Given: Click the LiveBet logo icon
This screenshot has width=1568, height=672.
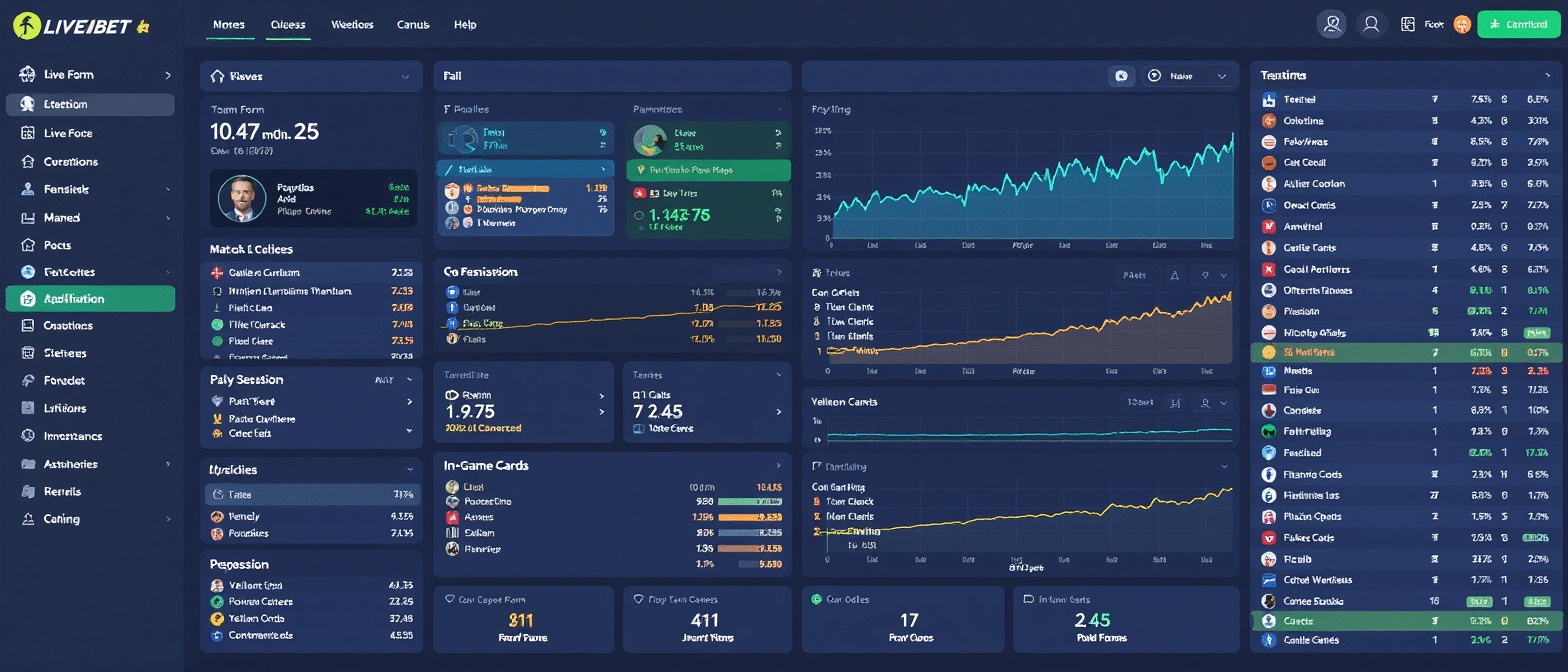Looking at the screenshot, I should [26, 26].
